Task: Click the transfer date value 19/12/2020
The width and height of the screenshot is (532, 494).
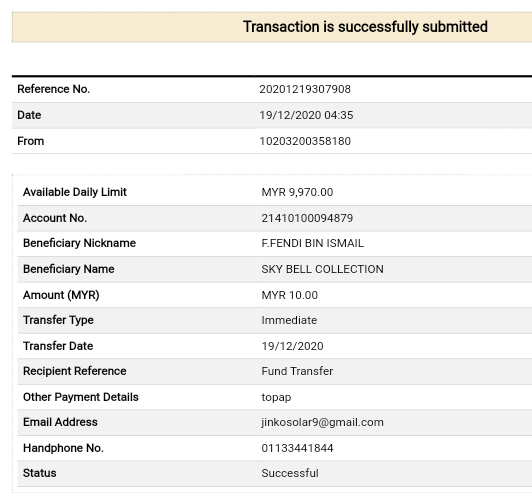Action: (x=292, y=346)
